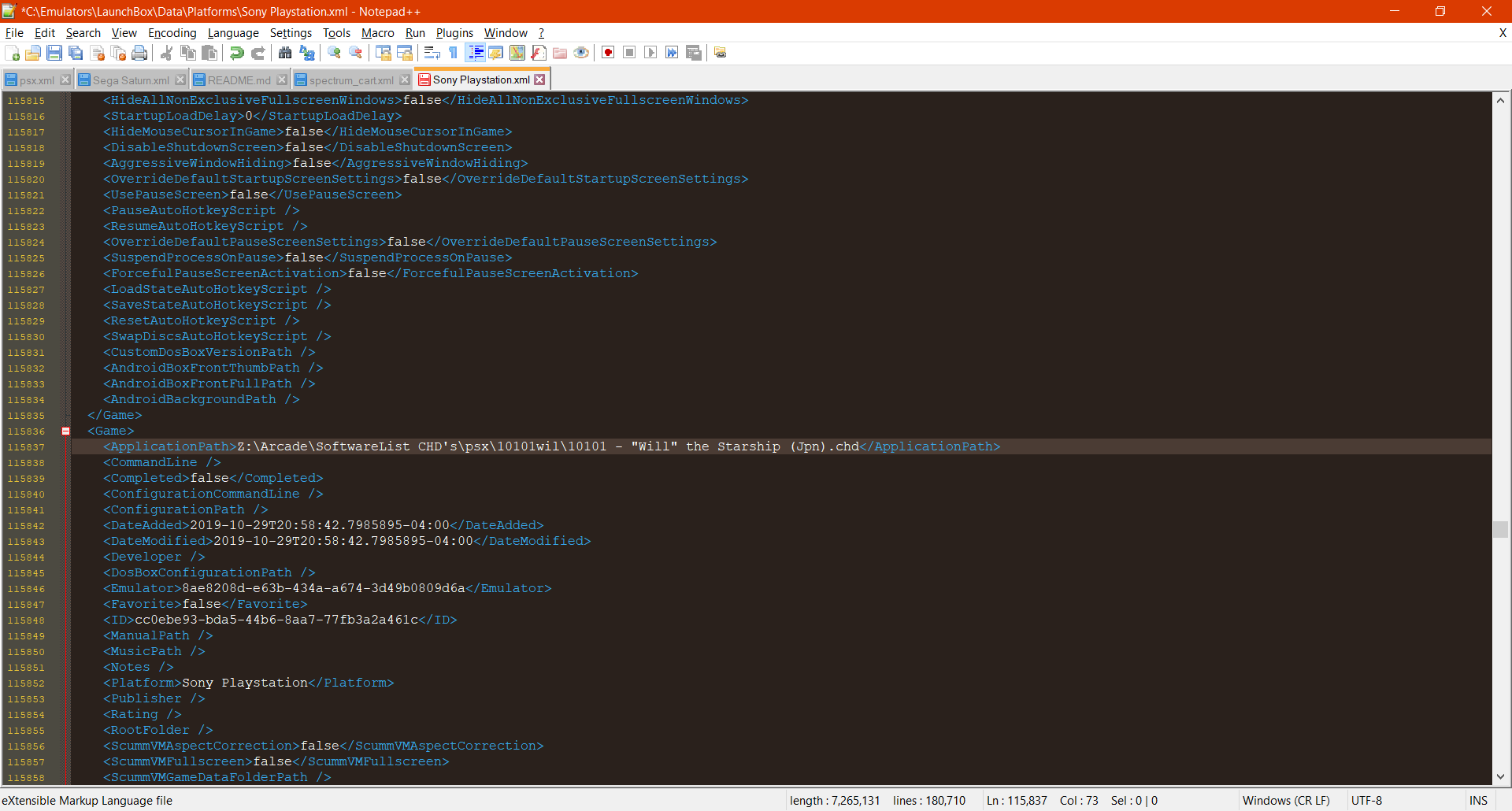Start macro recording with red dot icon

pos(608,53)
